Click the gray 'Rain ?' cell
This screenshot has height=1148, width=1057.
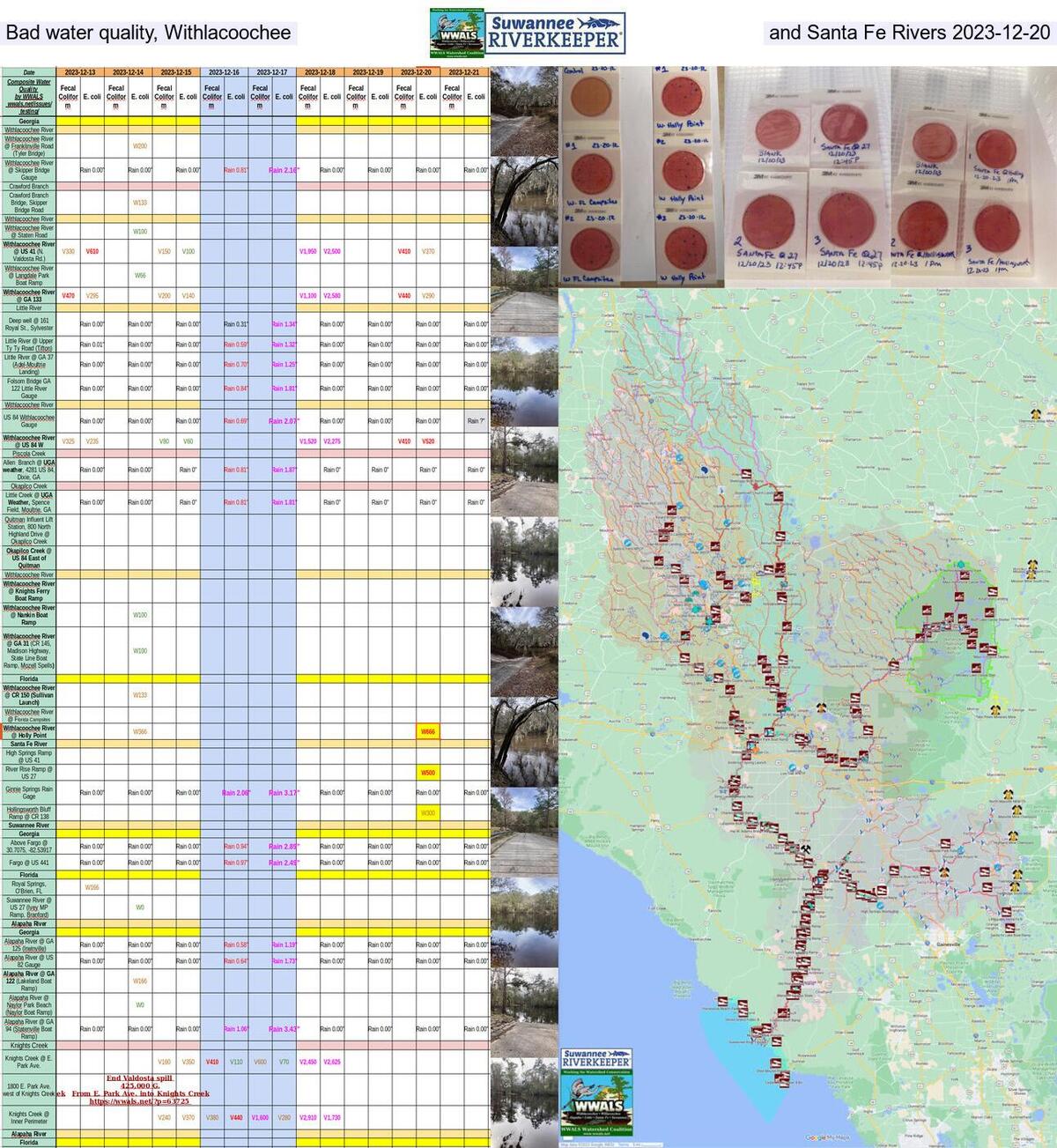coord(476,421)
